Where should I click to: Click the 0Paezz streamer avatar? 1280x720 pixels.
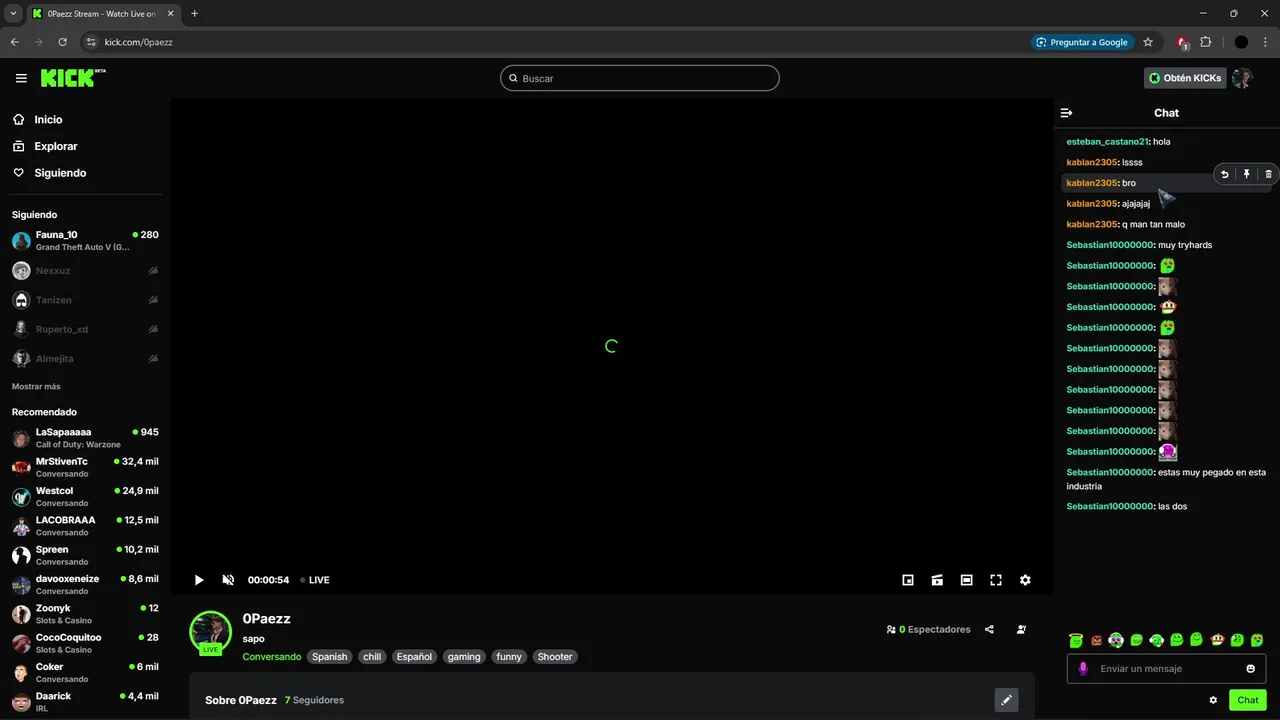click(x=211, y=632)
